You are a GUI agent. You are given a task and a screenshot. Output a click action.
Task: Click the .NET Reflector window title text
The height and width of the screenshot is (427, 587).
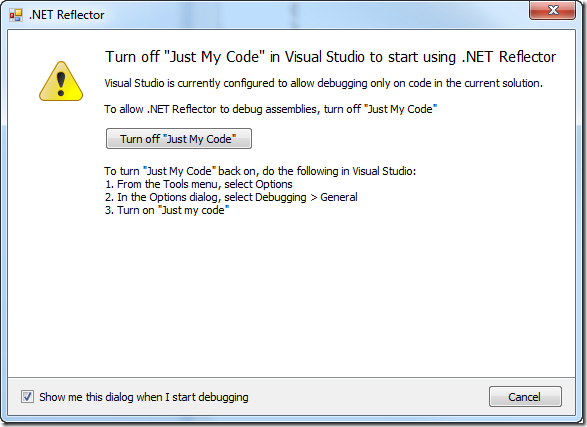click(x=66, y=15)
